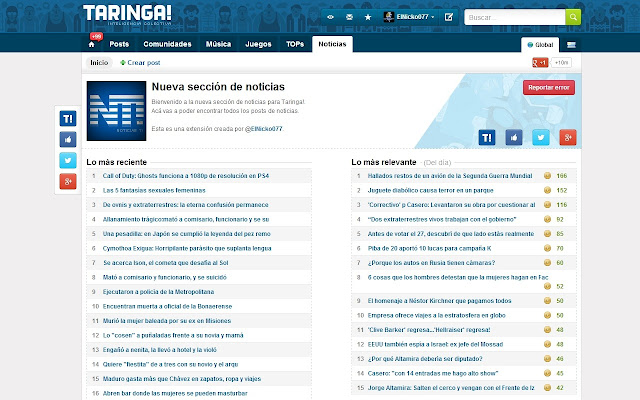Screen dimensions: 640x400
Task: Go to the home icon in navbar
Action: point(91,44)
